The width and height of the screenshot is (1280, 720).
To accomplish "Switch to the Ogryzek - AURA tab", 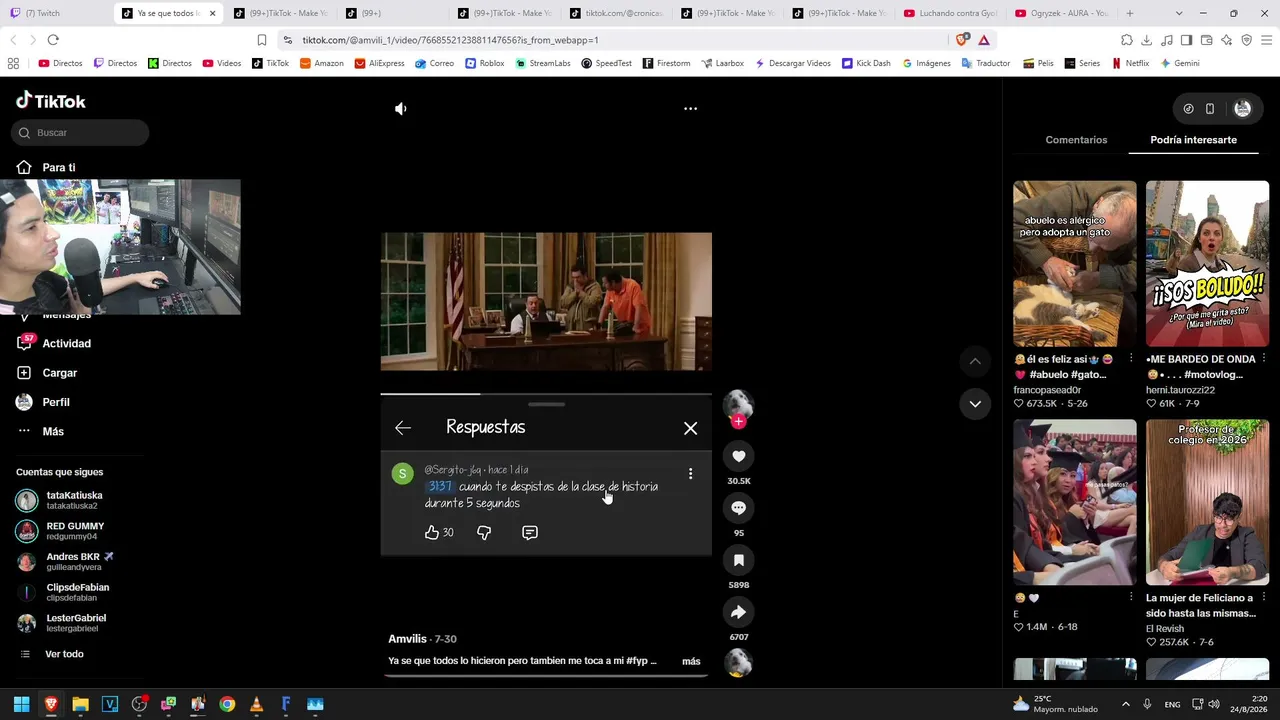I will point(1060,13).
